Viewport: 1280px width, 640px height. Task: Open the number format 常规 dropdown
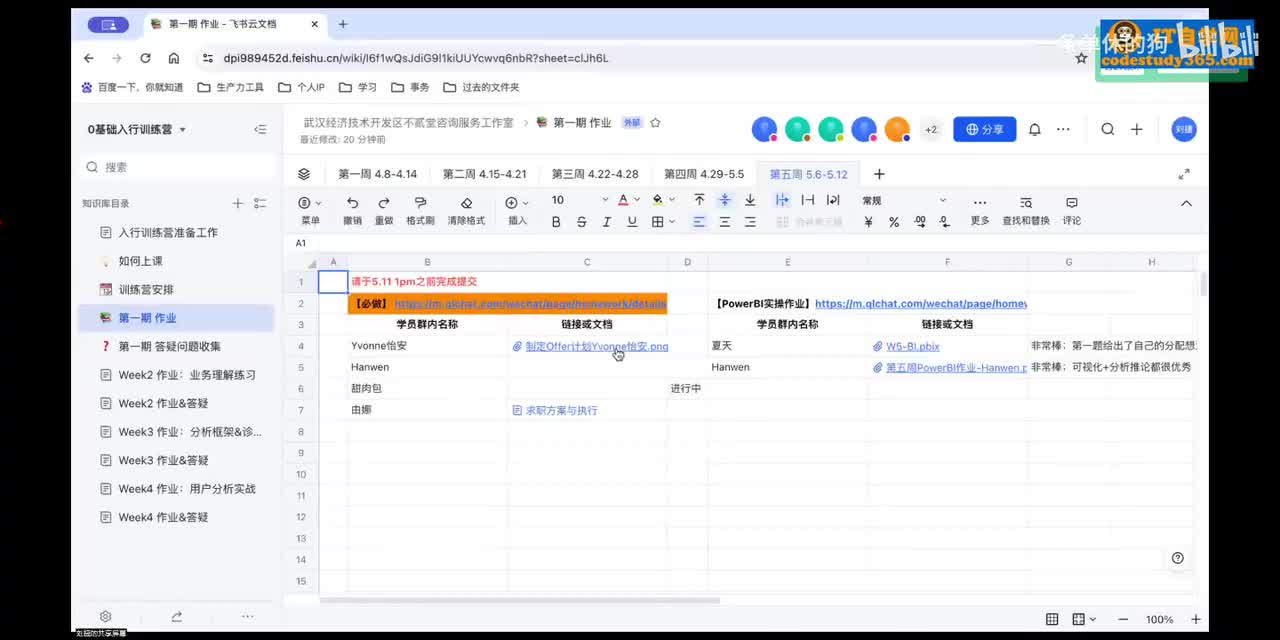pos(903,200)
